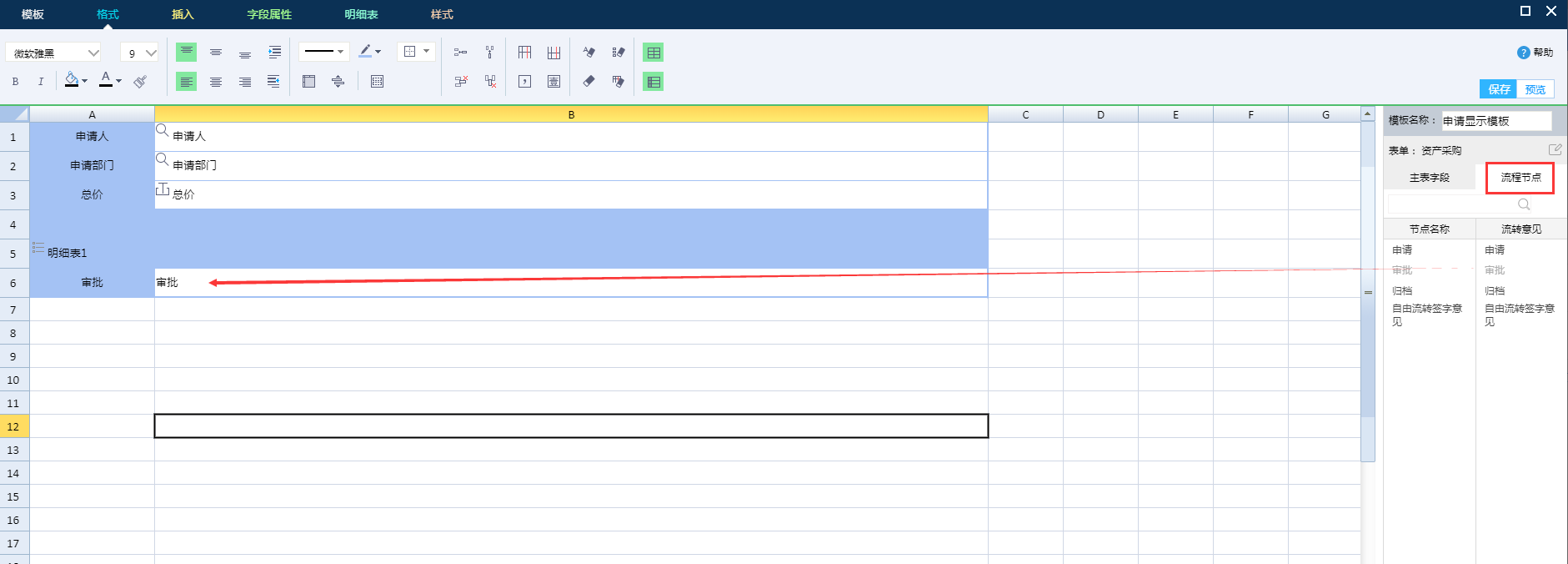Screen dimensions: 1568x564
Task: Click the Bold formatting button
Action: 15,82
